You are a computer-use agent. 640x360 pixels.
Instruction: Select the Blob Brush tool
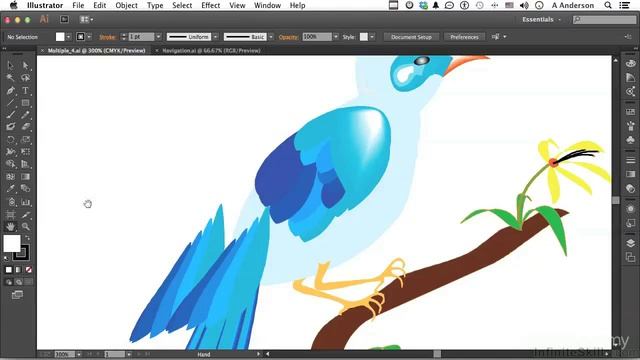(11, 127)
